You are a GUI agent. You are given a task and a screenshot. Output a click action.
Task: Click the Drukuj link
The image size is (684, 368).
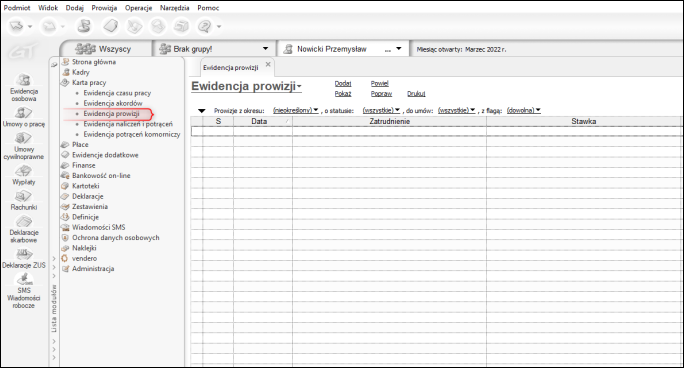416,93
